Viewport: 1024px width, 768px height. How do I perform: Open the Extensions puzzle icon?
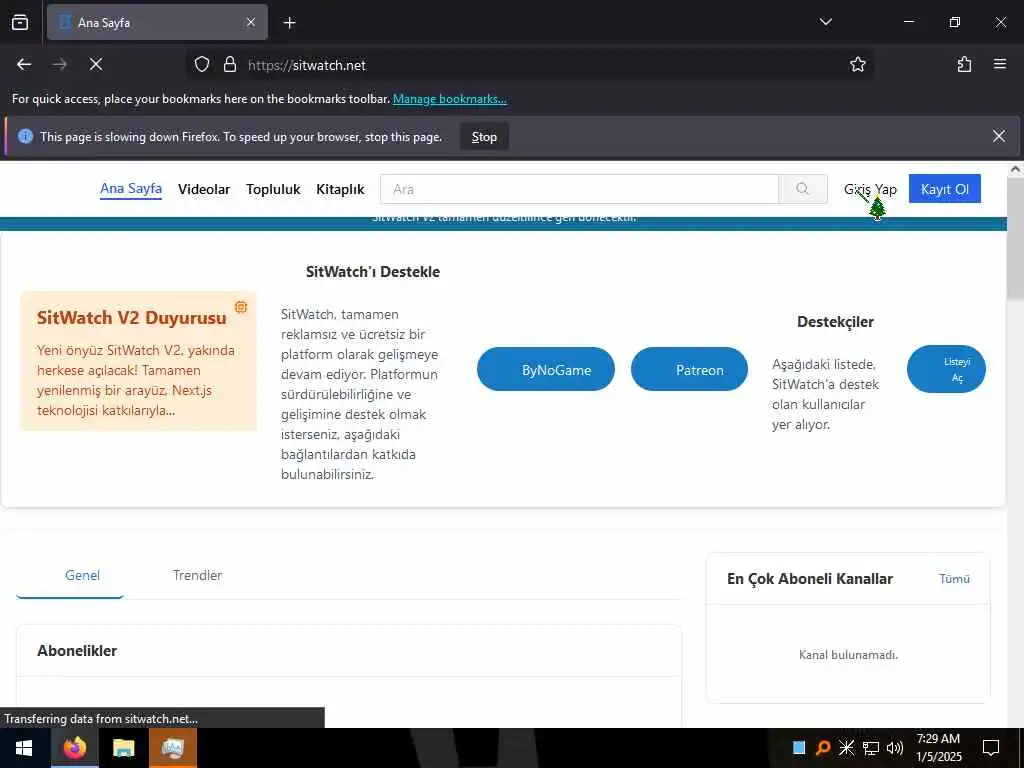pos(964,64)
